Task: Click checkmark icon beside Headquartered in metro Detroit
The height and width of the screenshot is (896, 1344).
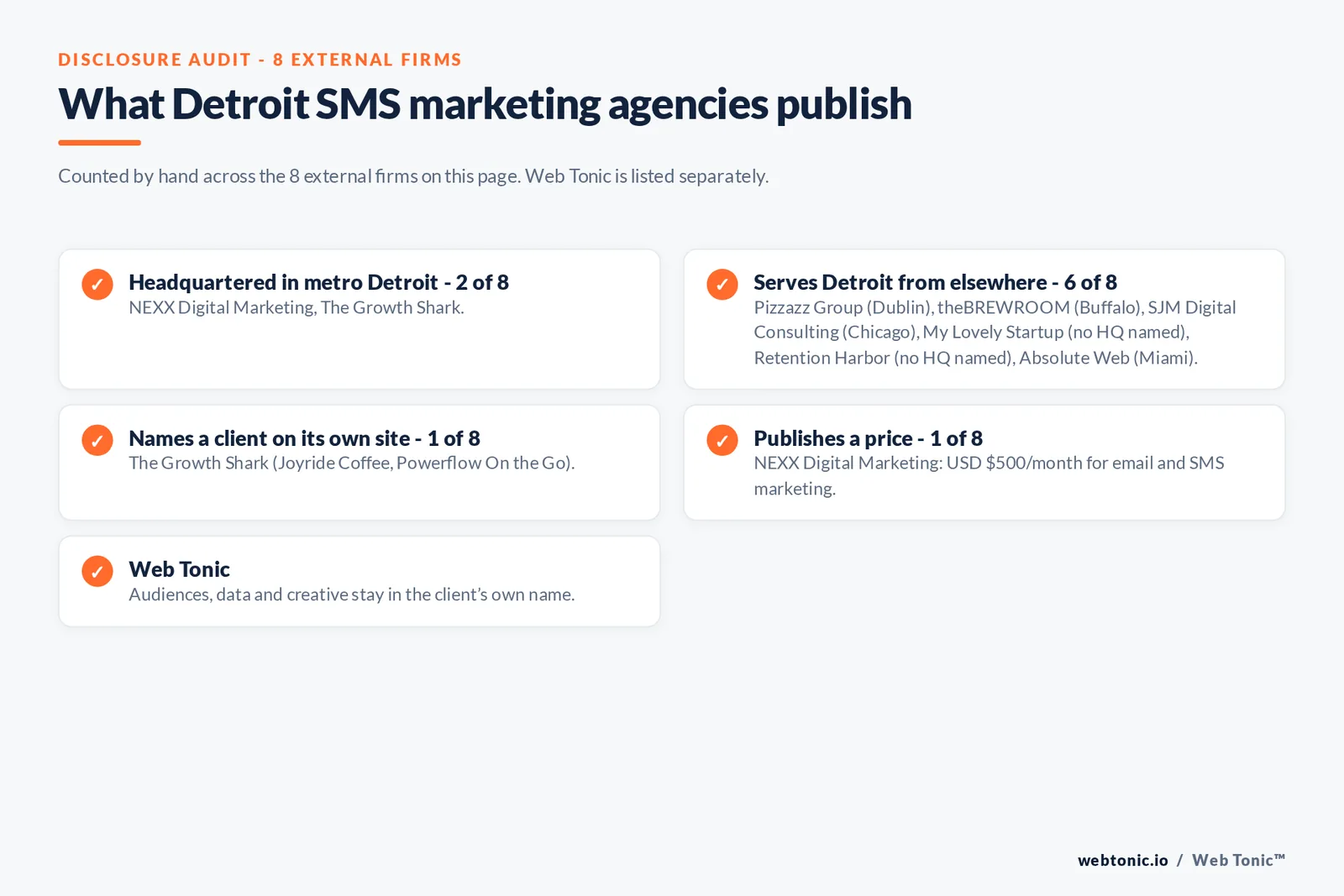Action: pos(97,284)
